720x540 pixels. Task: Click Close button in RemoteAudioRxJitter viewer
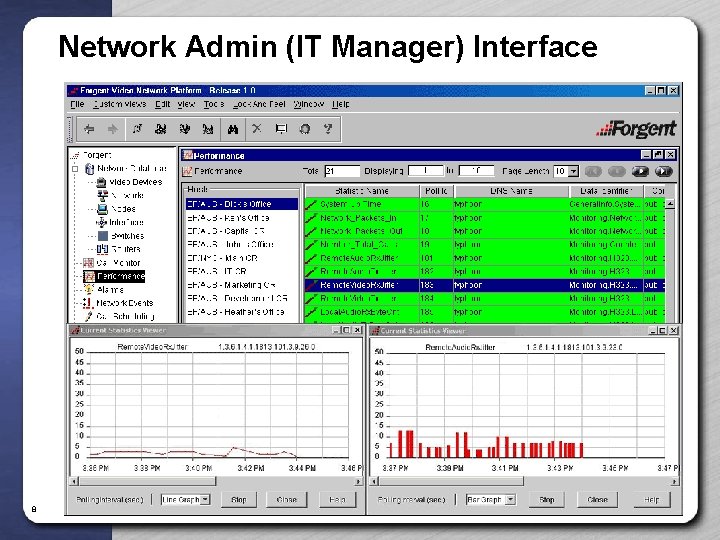tap(597, 500)
